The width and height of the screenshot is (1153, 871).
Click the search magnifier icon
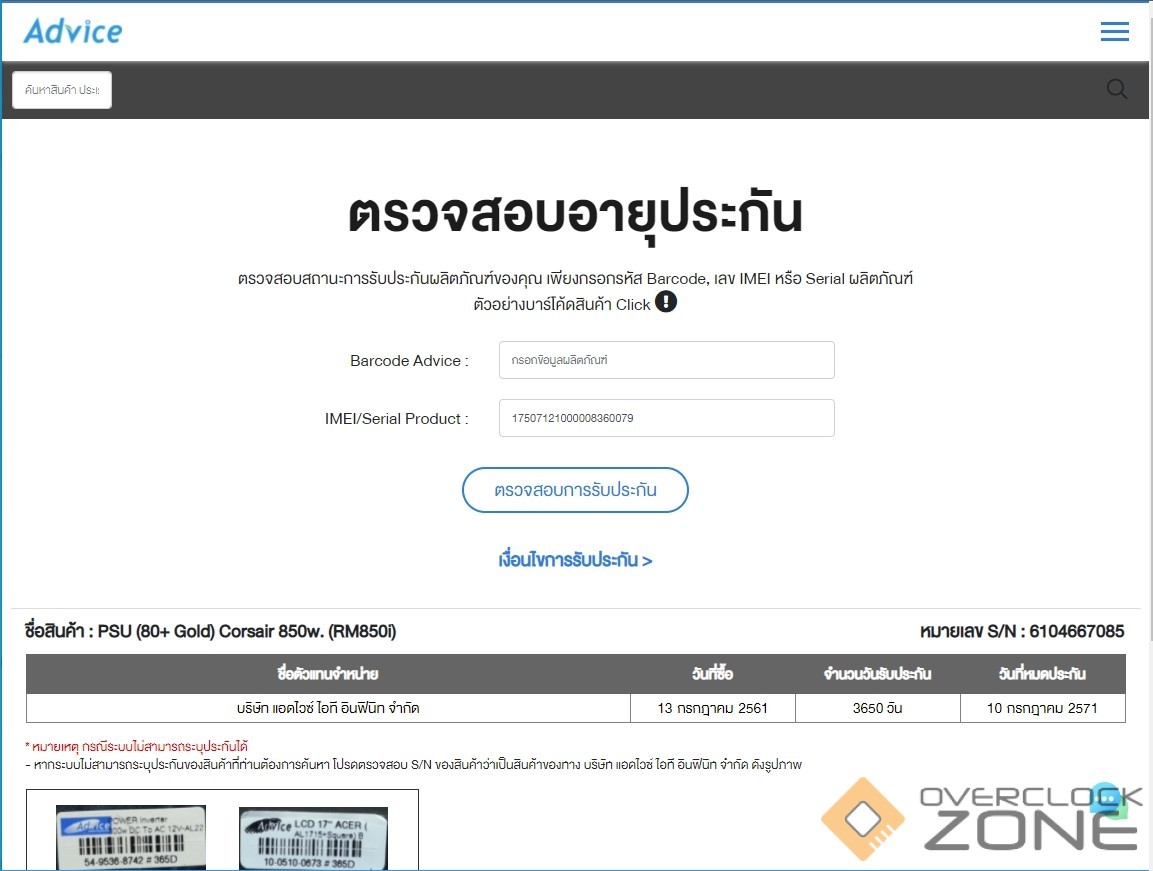point(1117,89)
